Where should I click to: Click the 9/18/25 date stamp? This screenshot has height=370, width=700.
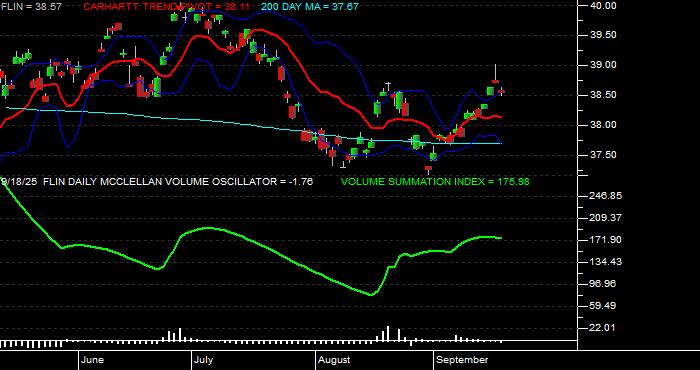pos(19,182)
